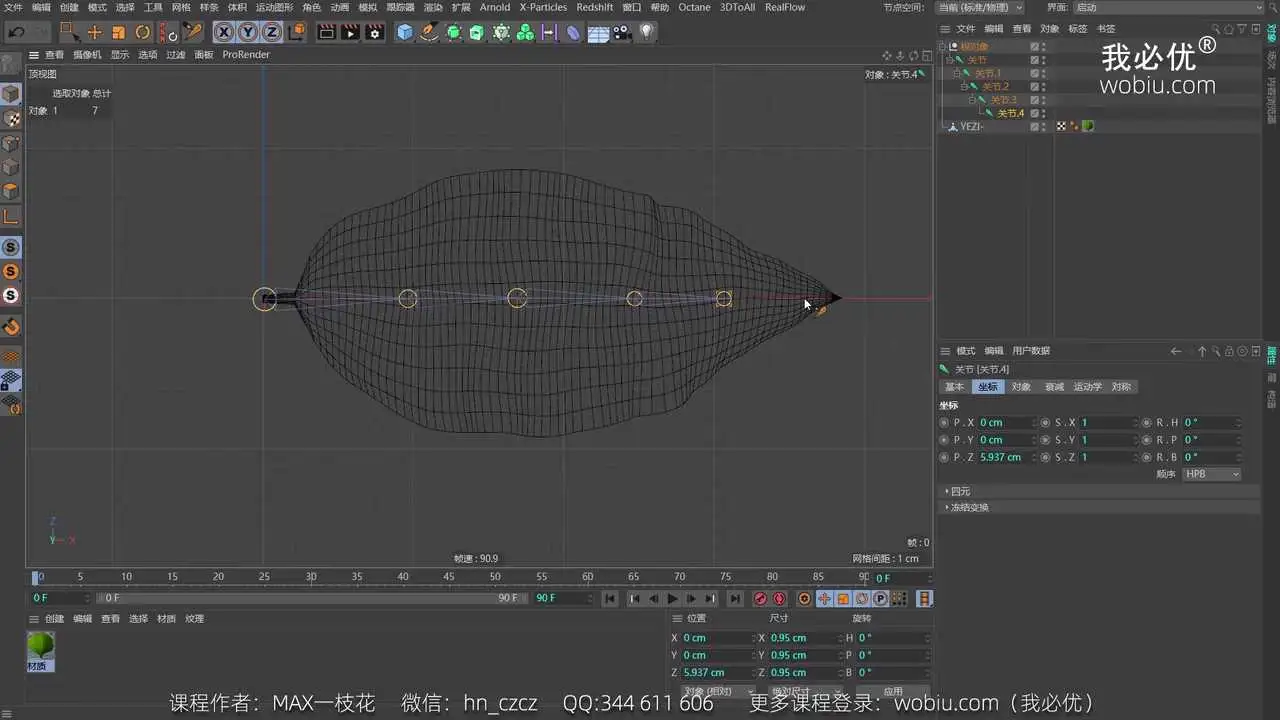Collapse the top-level 关节 node
Screen dimensions: 1280x720
[950, 60]
